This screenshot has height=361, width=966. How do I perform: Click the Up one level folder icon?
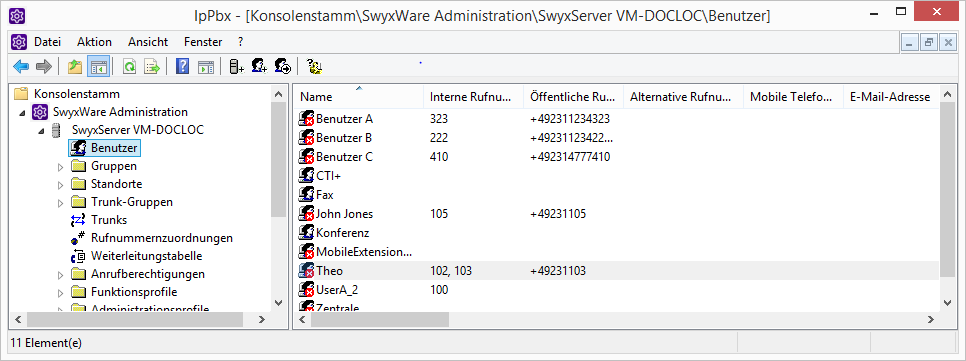75,67
